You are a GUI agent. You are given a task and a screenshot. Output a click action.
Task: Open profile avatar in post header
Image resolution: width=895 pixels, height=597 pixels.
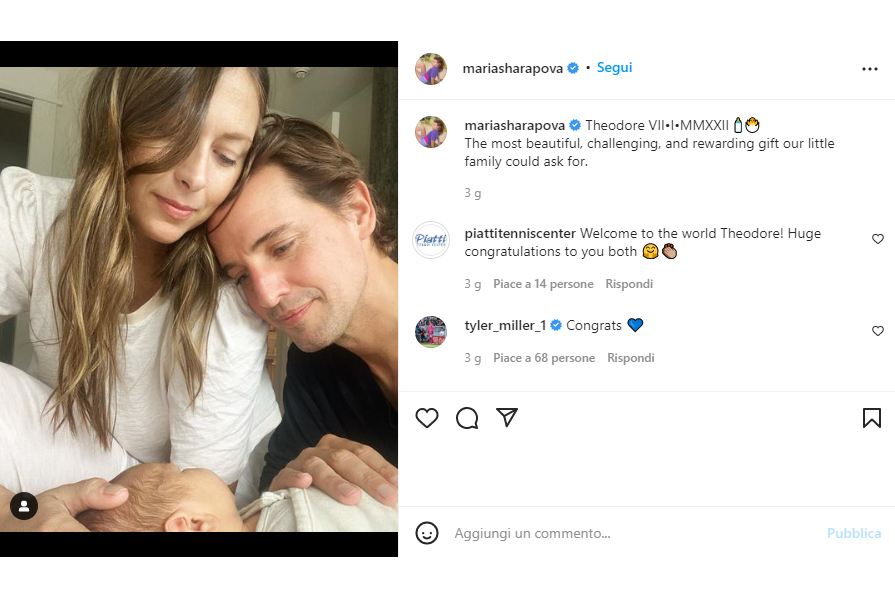[x=431, y=69]
